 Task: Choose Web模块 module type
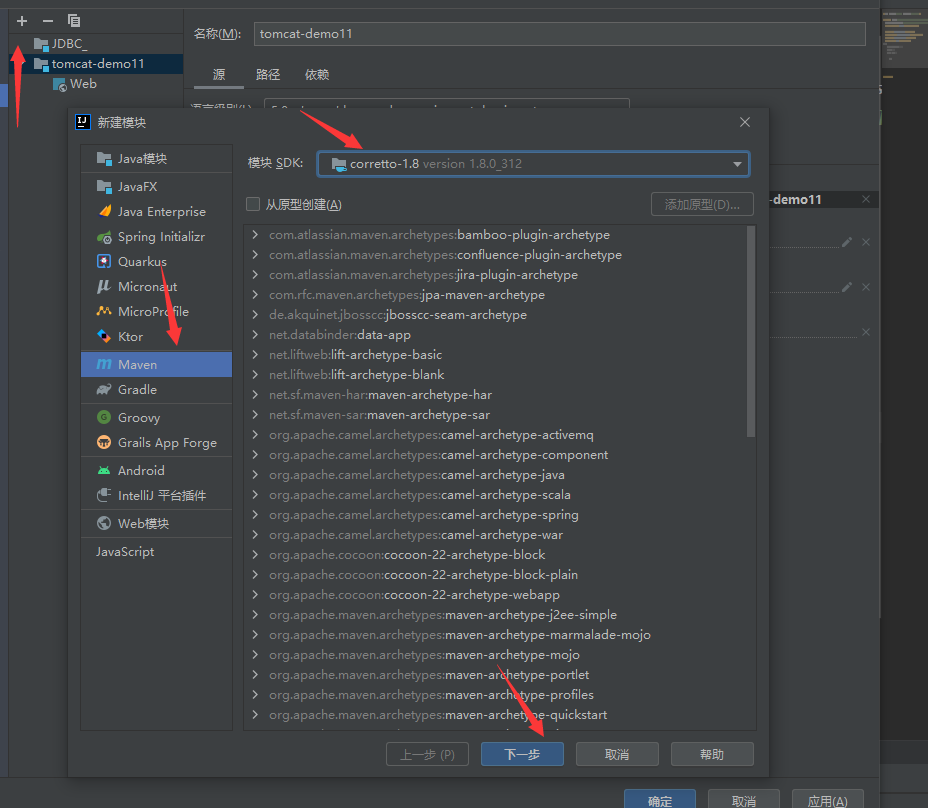(x=156, y=523)
